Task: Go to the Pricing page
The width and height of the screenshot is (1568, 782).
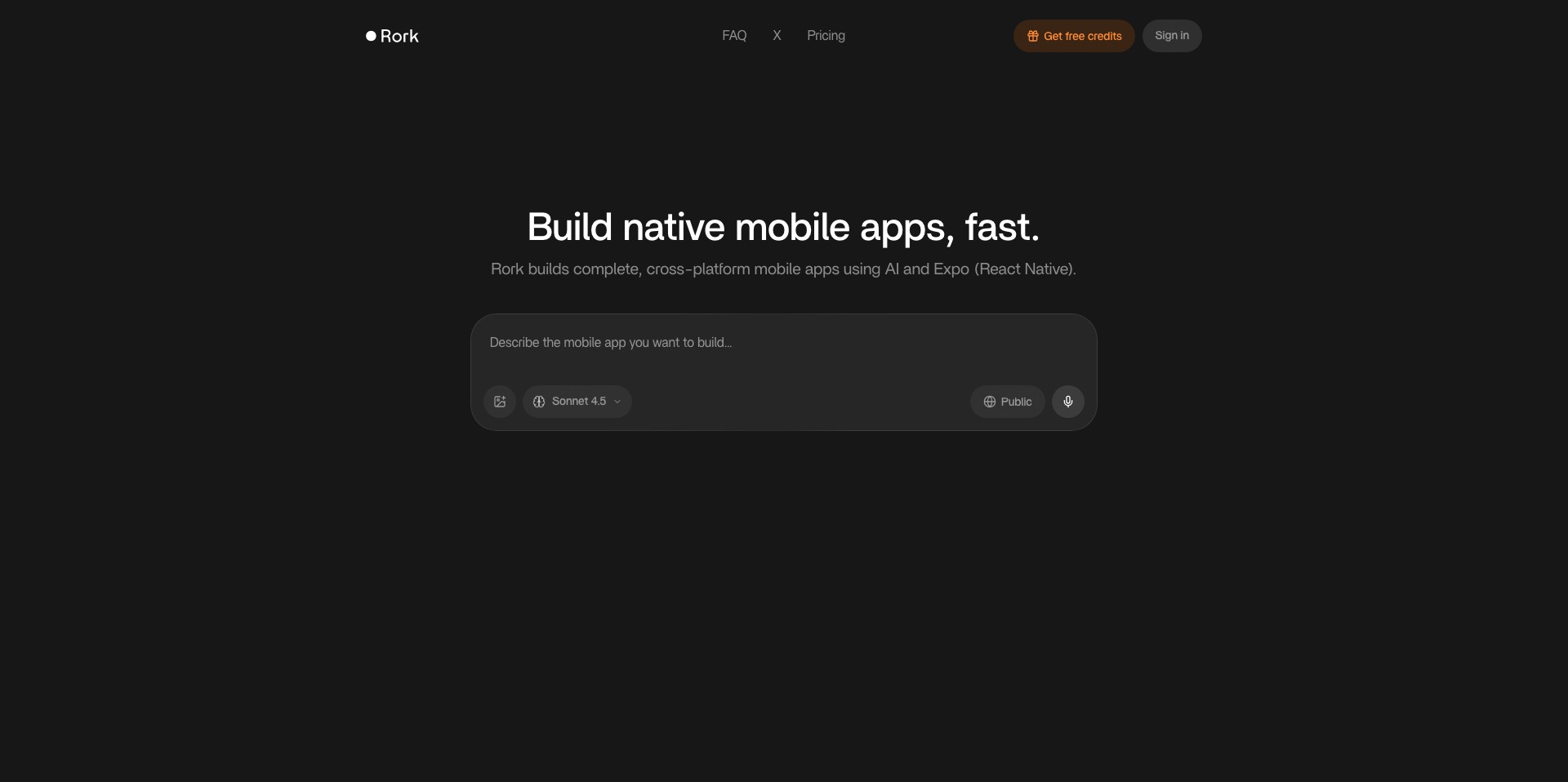Action: pyautogui.click(x=826, y=36)
